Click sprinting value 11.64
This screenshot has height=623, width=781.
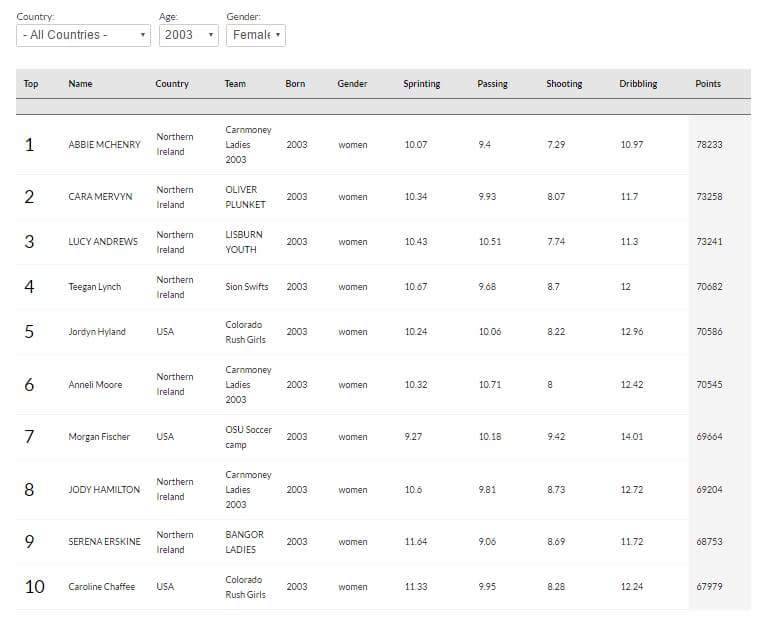pos(416,541)
